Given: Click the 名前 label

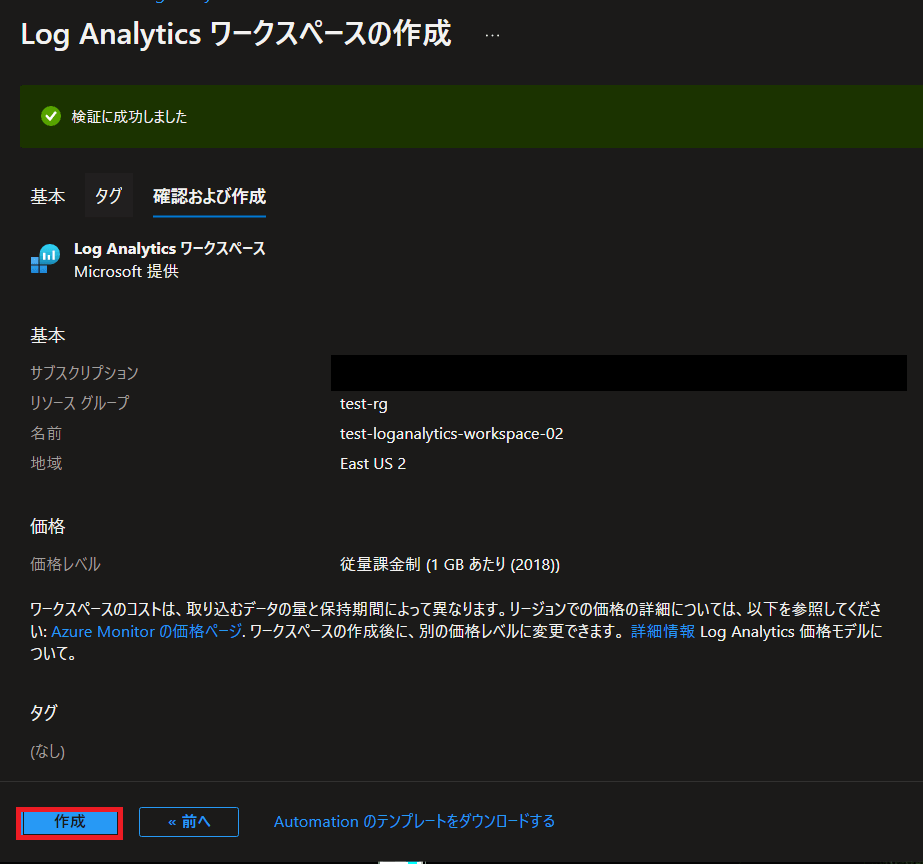Looking at the screenshot, I should click(x=46, y=434).
